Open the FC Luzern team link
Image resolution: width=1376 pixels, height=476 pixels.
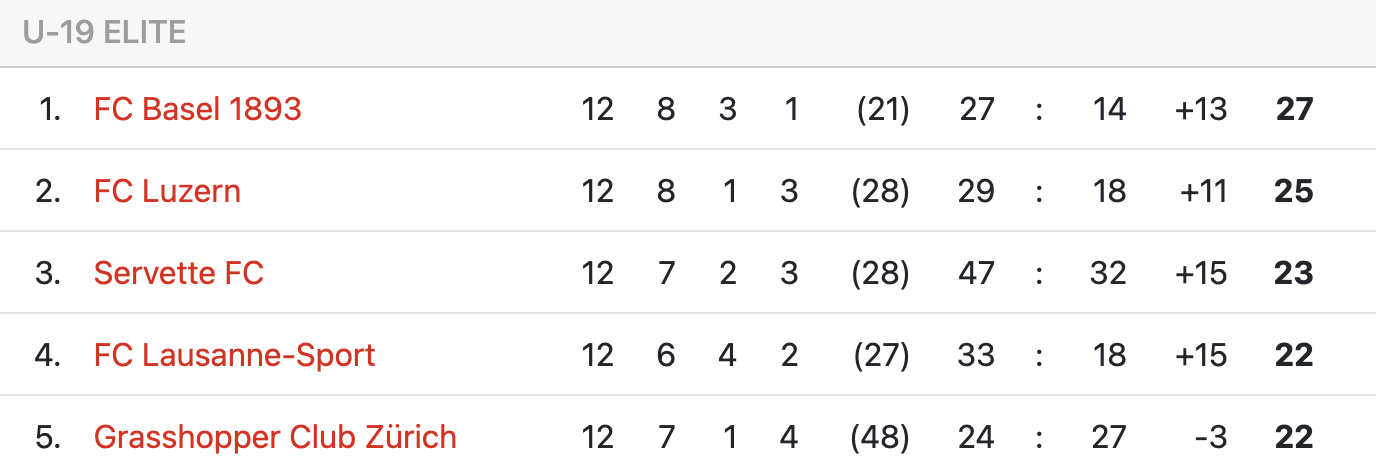pos(167,191)
